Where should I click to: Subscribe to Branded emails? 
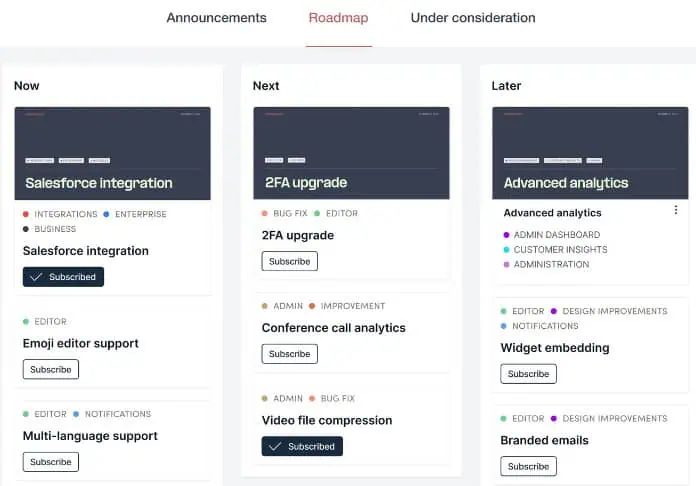pos(528,466)
